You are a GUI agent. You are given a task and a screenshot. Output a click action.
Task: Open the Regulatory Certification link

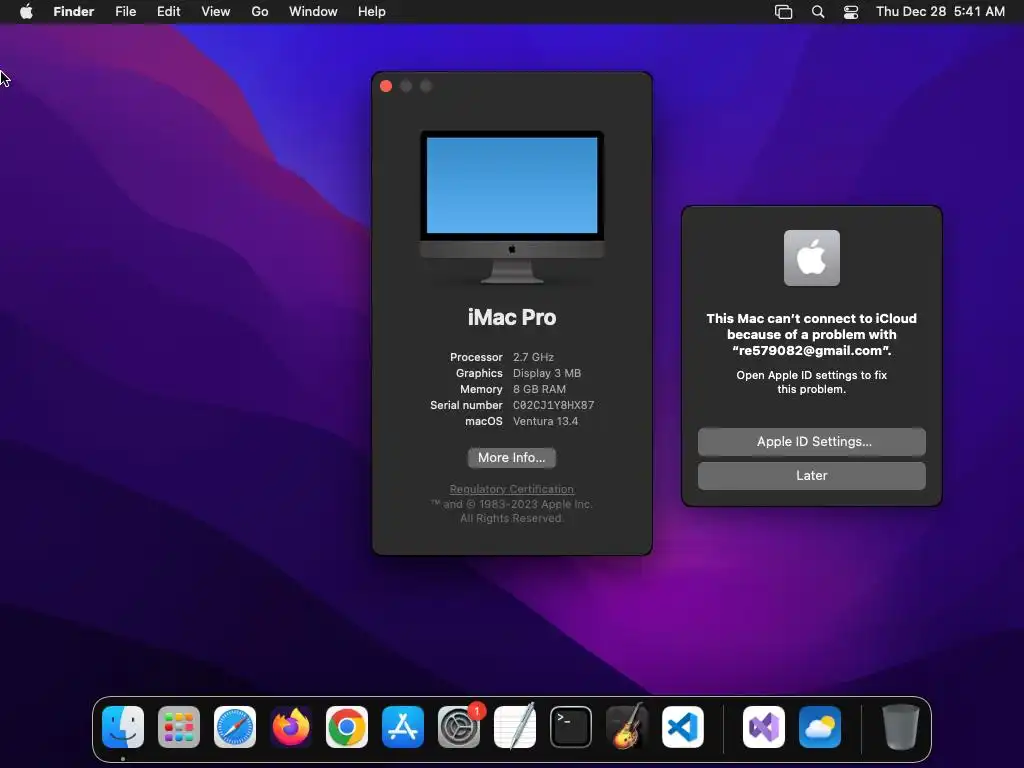coord(511,489)
